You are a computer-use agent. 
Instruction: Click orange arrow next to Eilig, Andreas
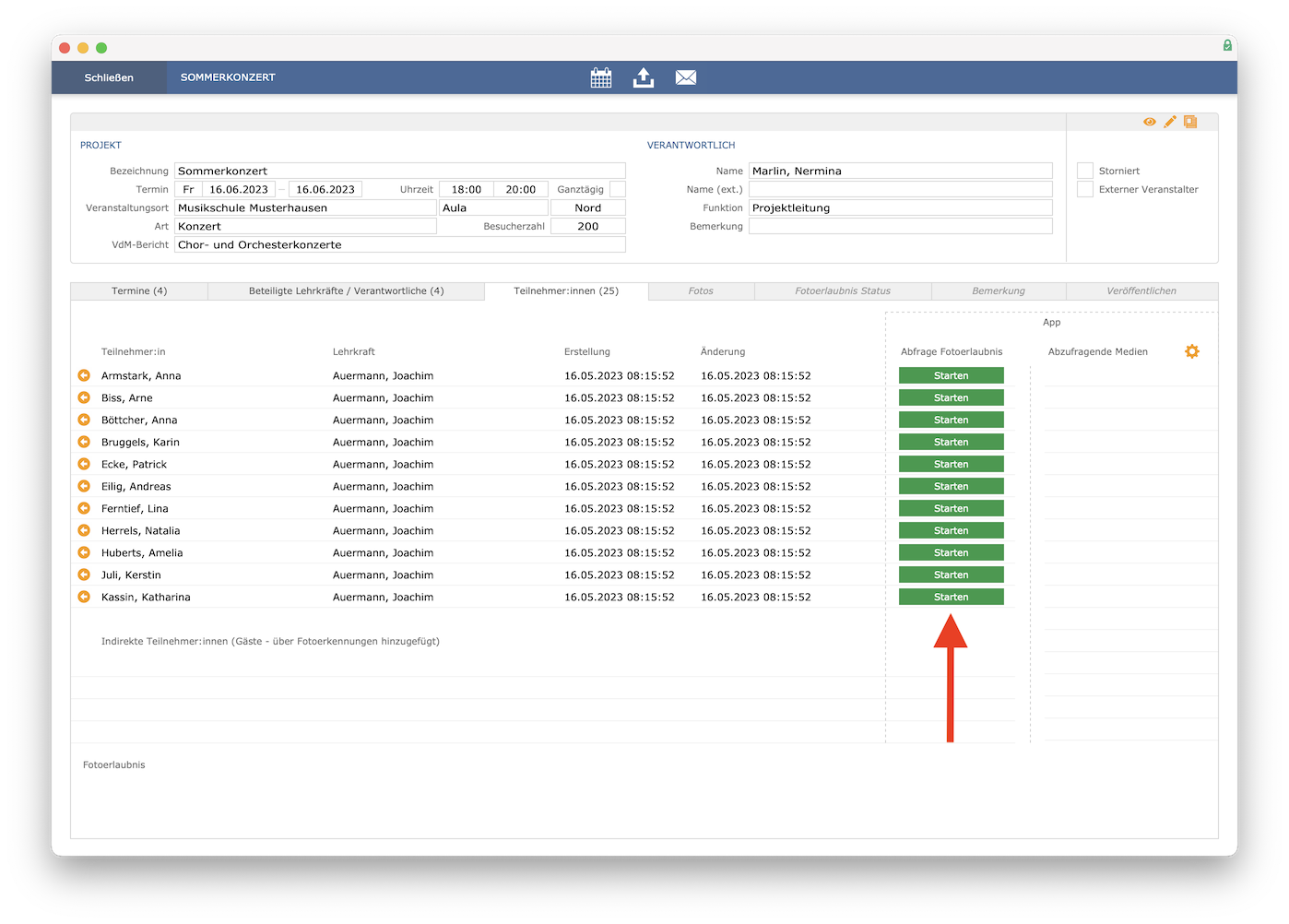pos(84,486)
